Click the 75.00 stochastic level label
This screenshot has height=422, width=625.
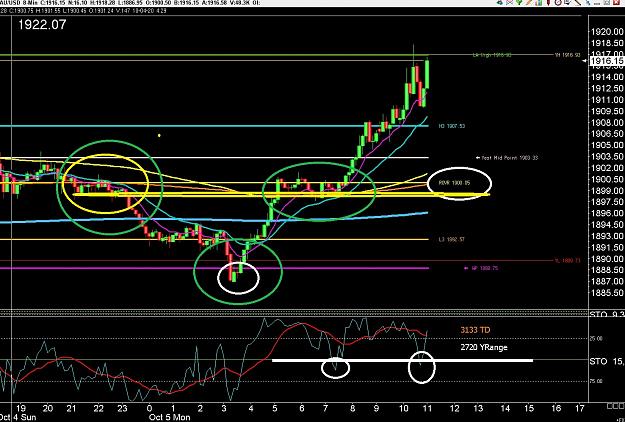(596, 381)
